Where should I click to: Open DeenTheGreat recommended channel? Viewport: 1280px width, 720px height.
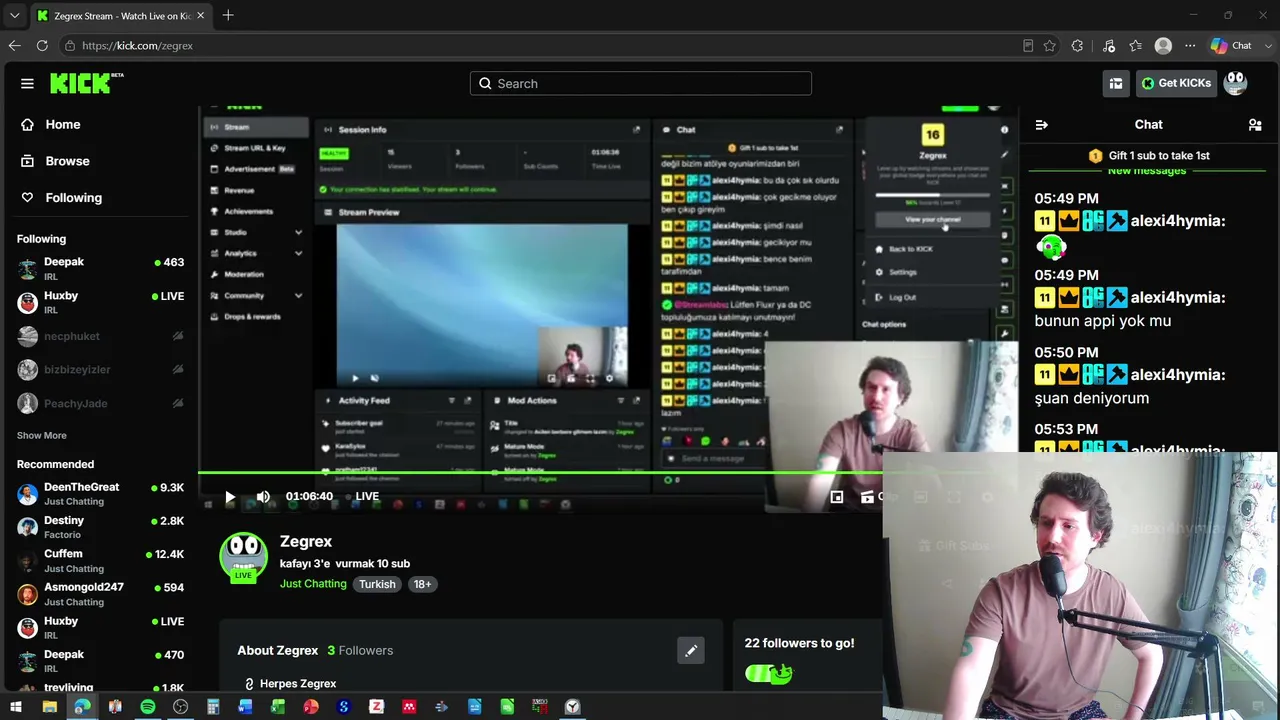tap(100, 494)
